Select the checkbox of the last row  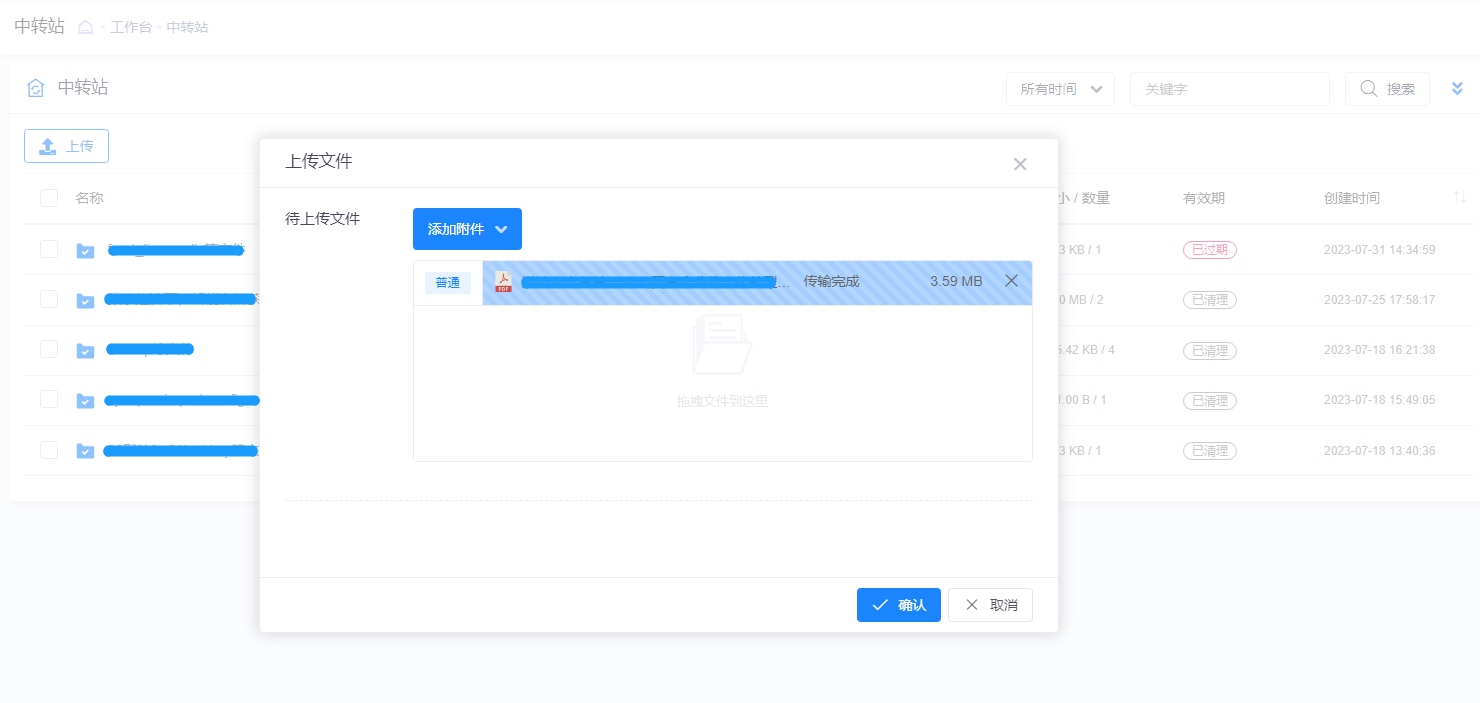coord(49,450)
